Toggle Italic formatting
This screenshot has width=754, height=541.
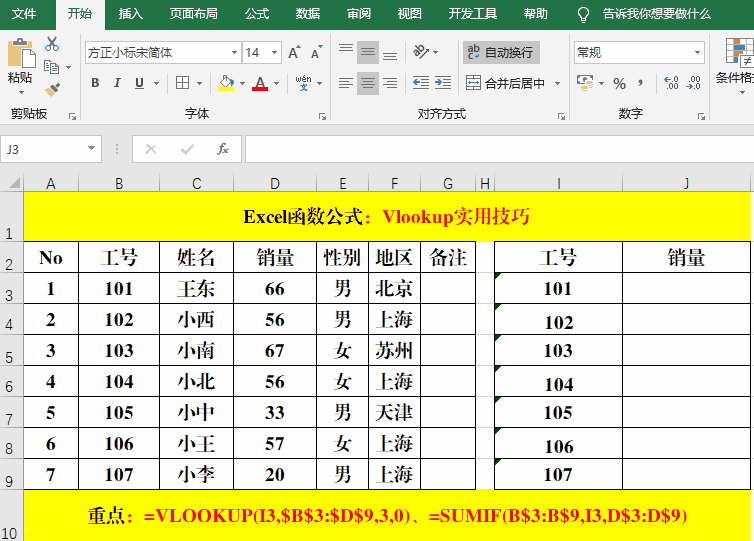pos(117,83)
